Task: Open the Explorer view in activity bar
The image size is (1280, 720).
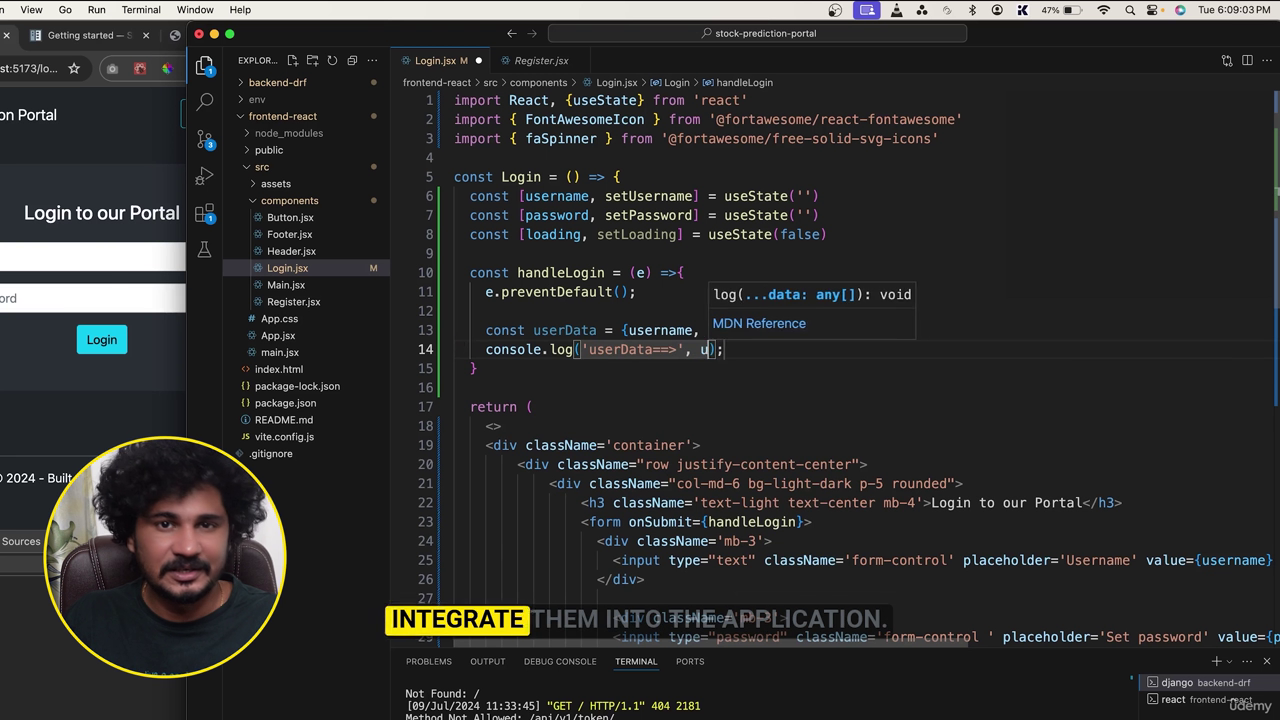Action: pos(205,67)
